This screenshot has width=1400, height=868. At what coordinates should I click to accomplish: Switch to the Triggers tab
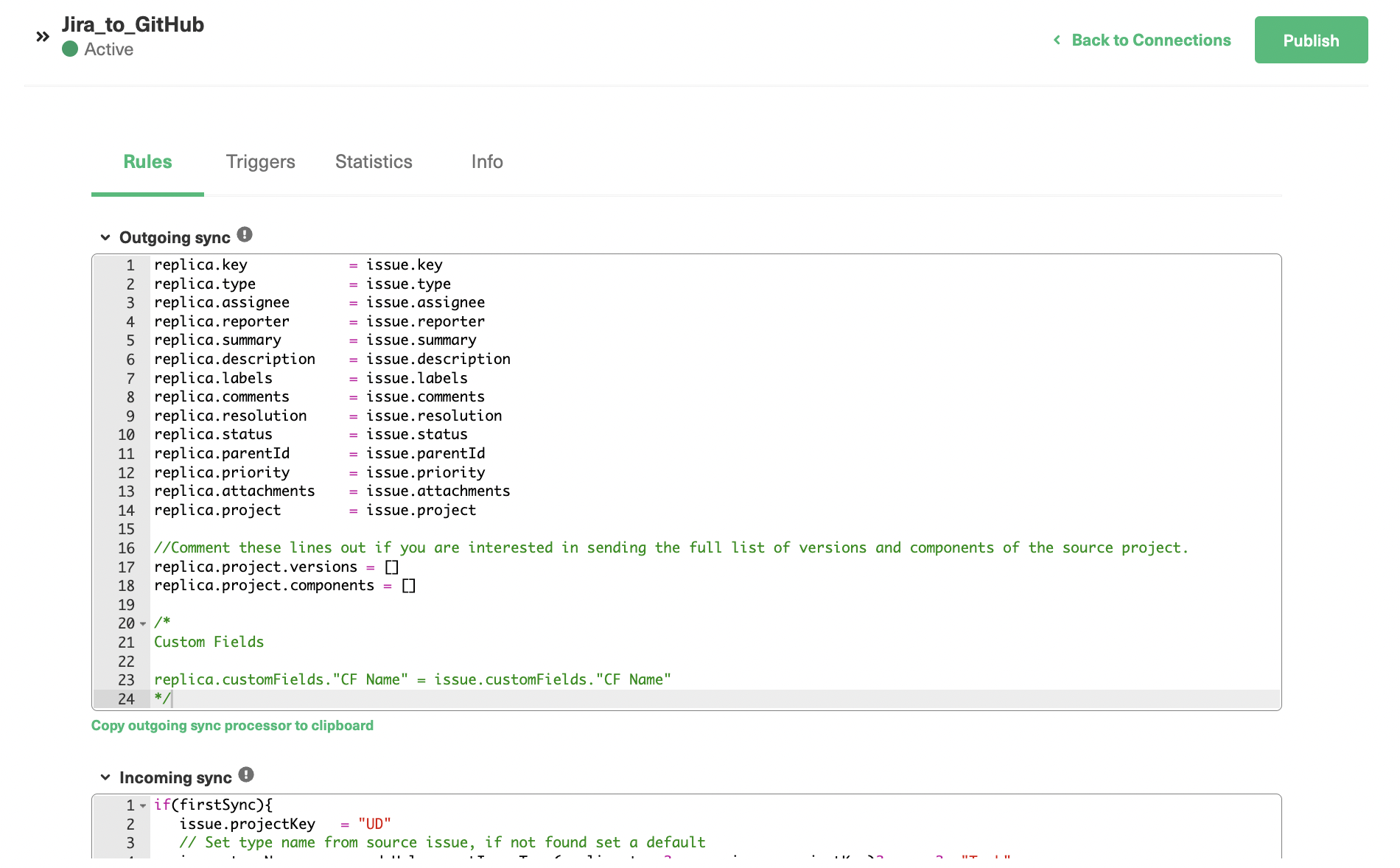[x=260, y=161]
